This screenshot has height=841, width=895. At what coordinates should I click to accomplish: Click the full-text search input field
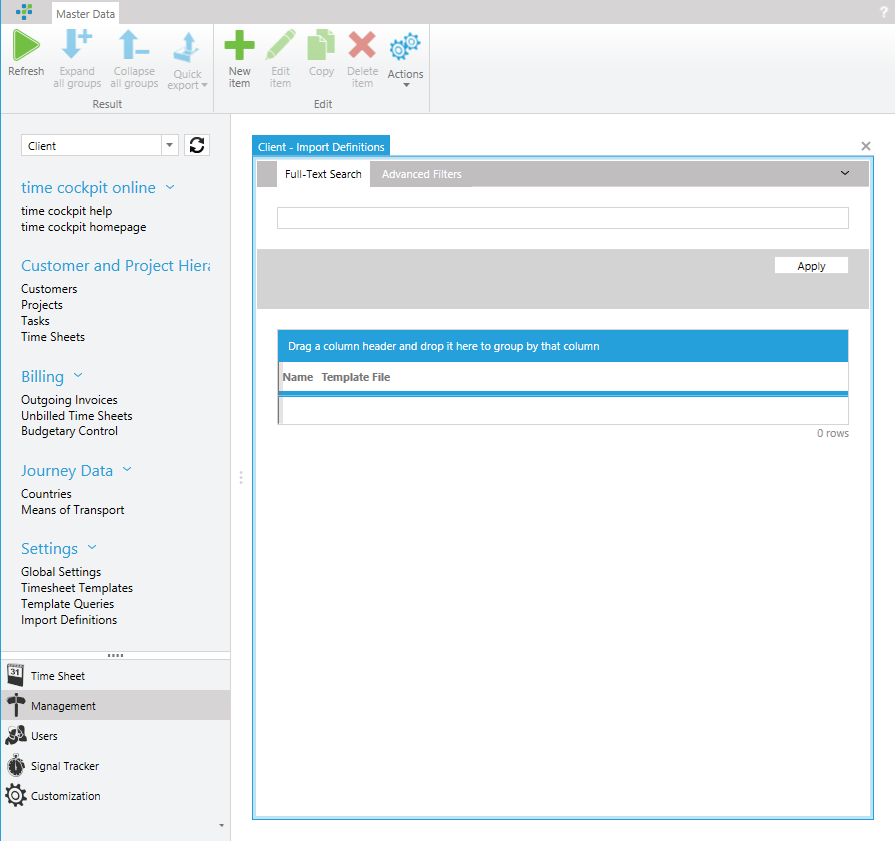562,218
